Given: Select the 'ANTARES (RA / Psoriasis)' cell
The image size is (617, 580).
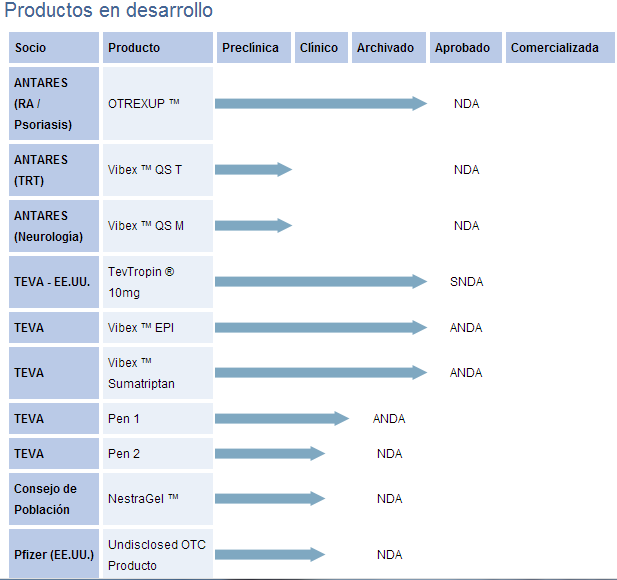Looking at the screenshot, I should click(x=54, y=103).
